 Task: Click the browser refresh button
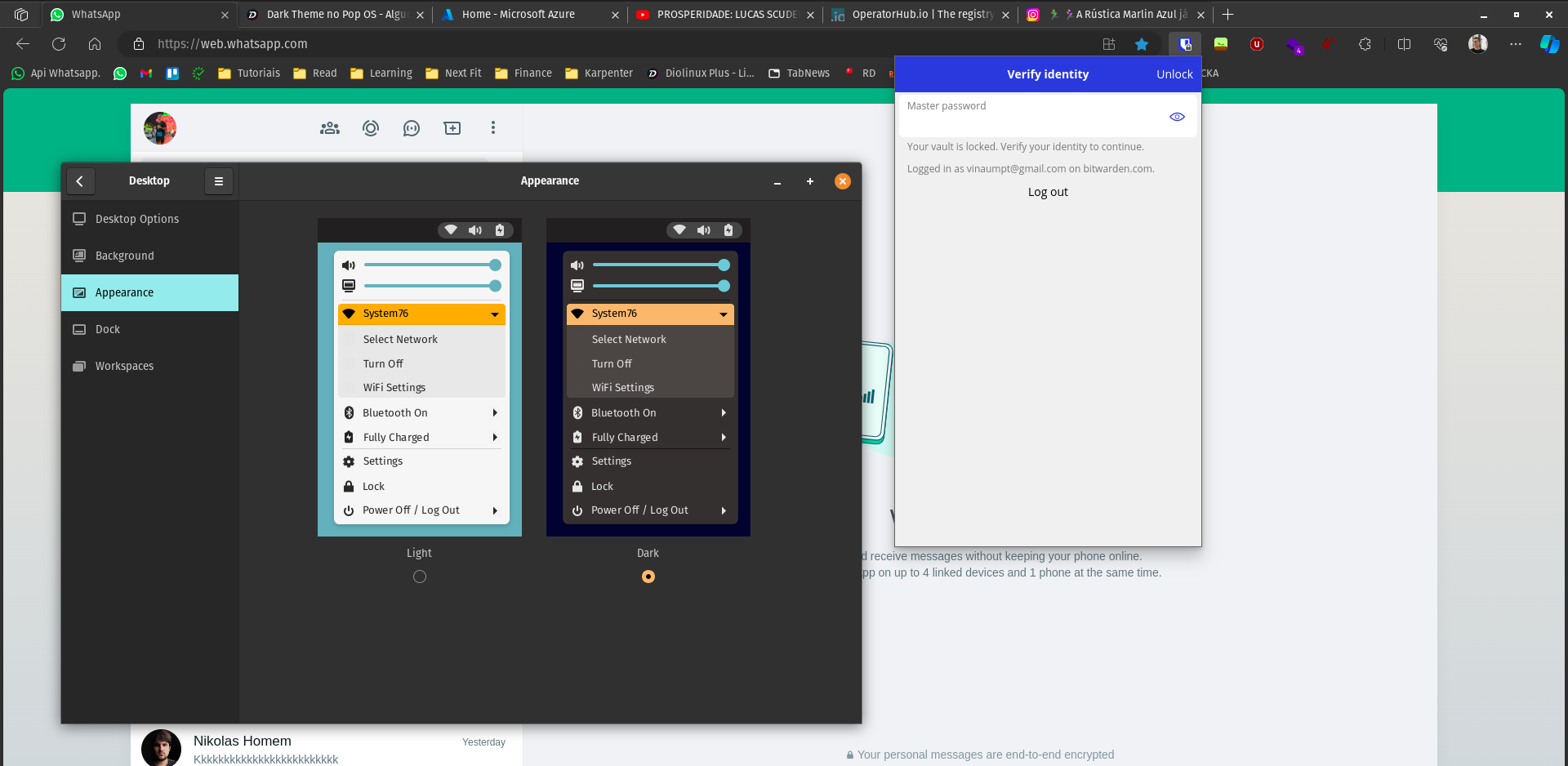pos(59,44)
